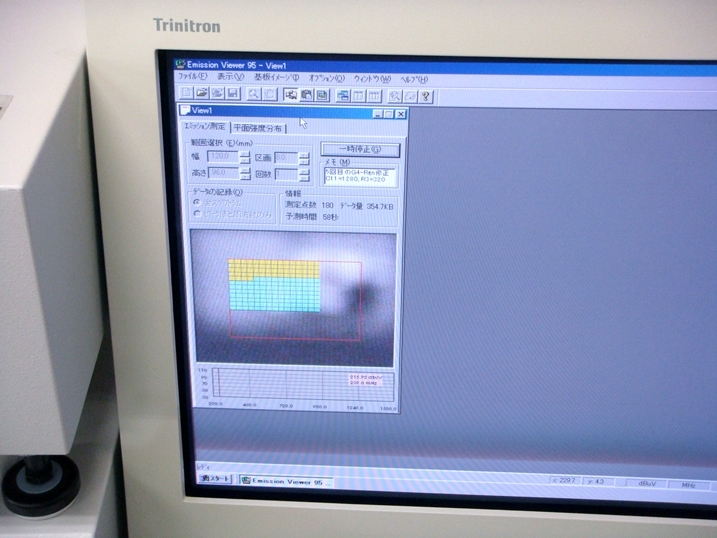This screenshot has height=538, width=717.
Task: Click the 高さ height spinner arrows
Action: click(x=244, y=173)
